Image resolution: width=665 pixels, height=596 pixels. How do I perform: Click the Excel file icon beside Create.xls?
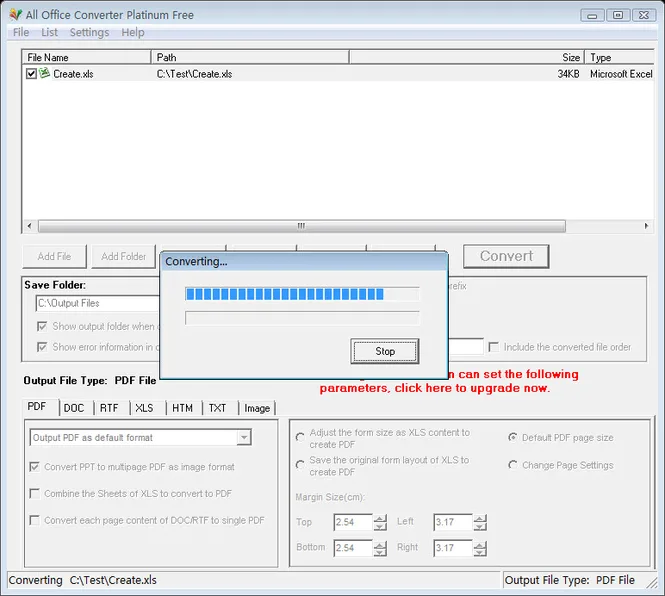coord(44,73)
